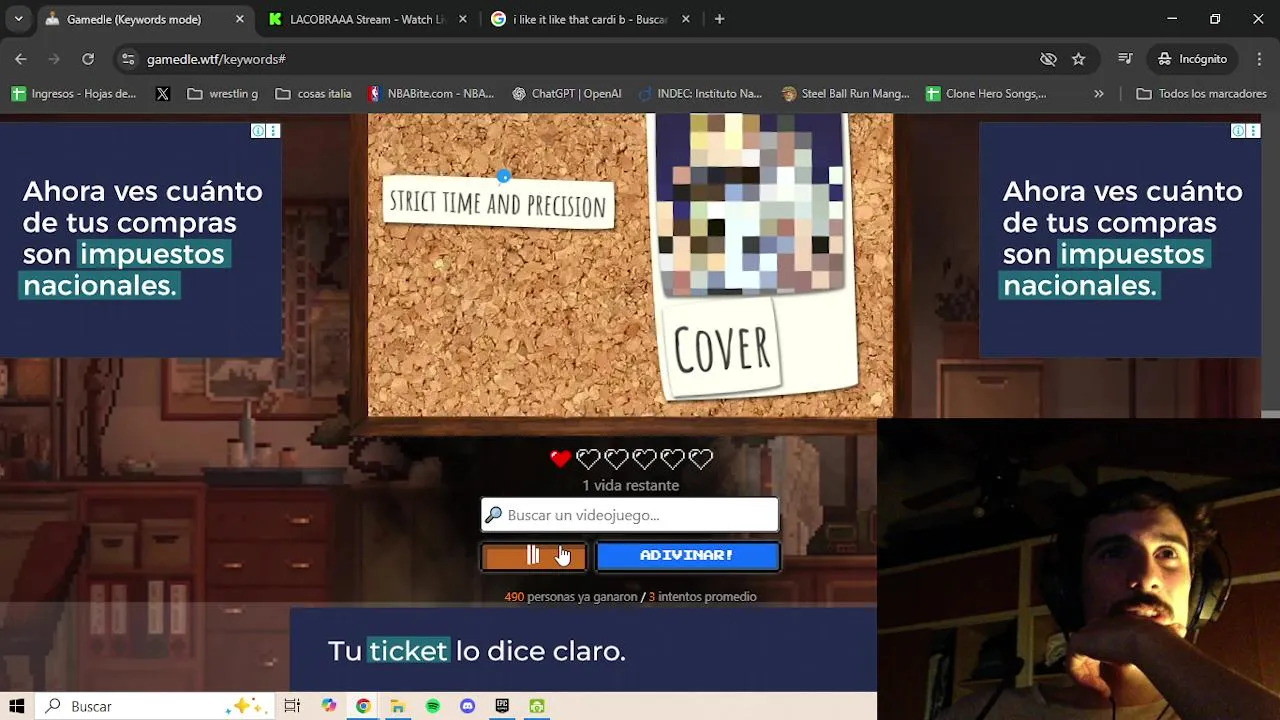This screenshot has height=720, width=1280.
Task: Click the red remaining life heart
Action: click(x=560, y=459)
